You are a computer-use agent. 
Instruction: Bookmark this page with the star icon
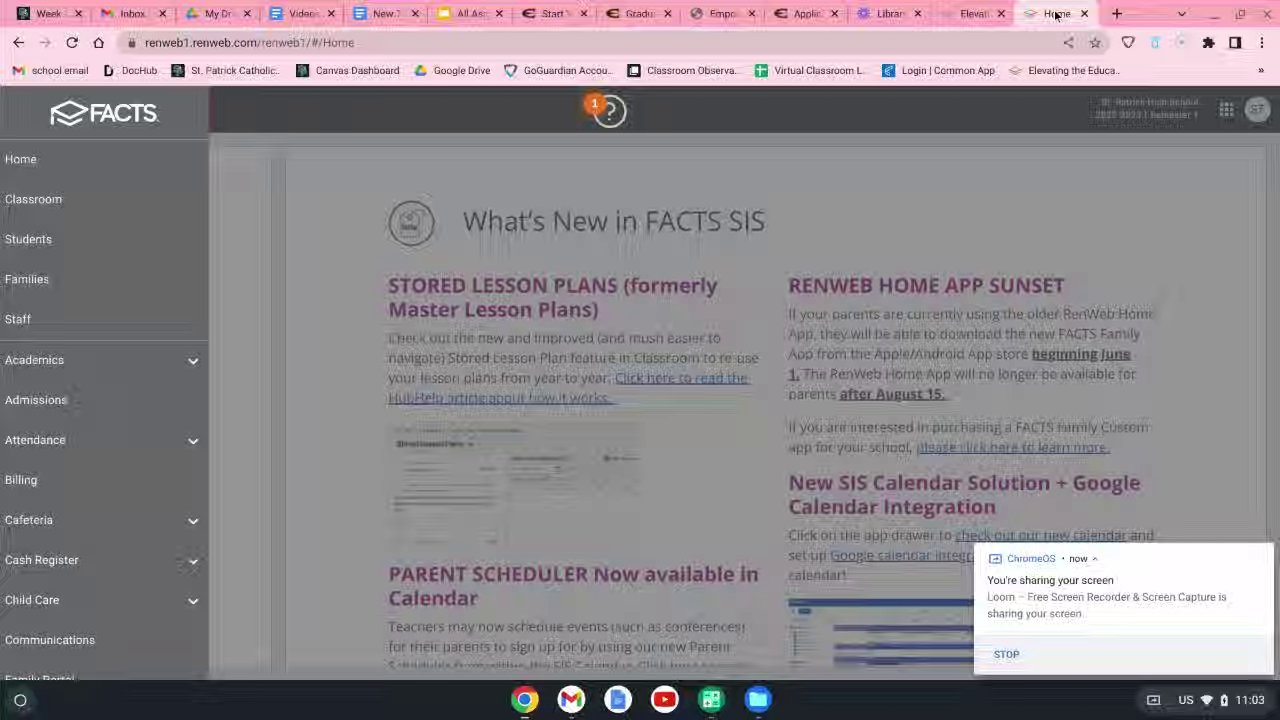tap(1095, 43)
